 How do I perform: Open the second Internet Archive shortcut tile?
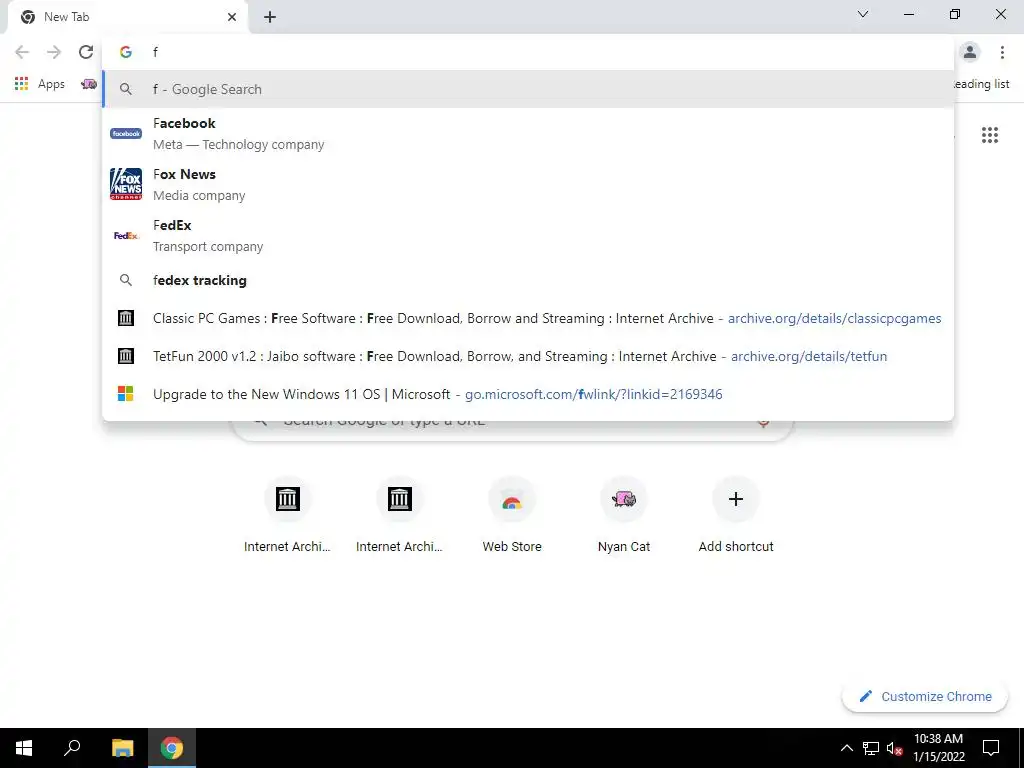399,515
